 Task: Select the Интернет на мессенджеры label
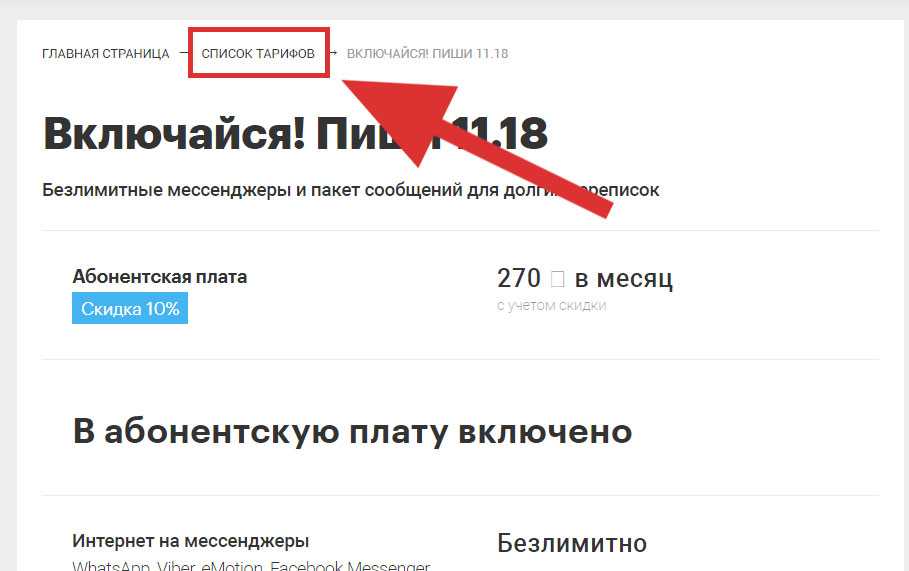coord(191,541)
